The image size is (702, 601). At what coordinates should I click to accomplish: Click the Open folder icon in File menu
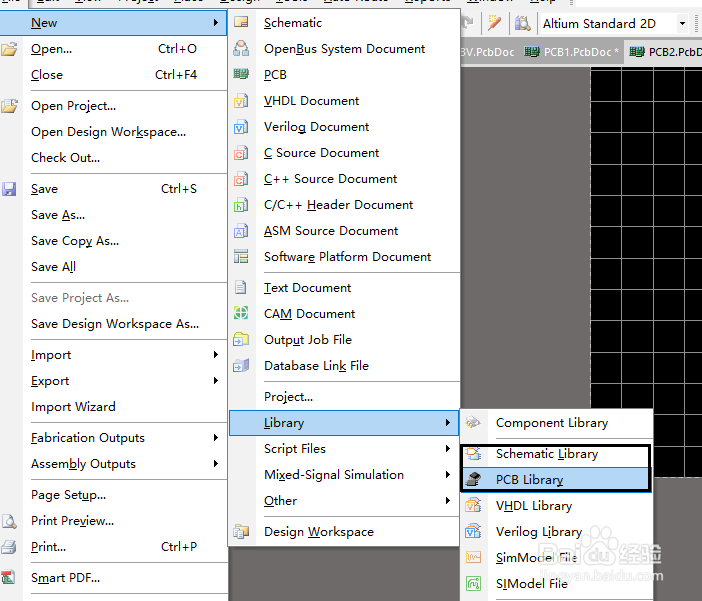[9, 48]
